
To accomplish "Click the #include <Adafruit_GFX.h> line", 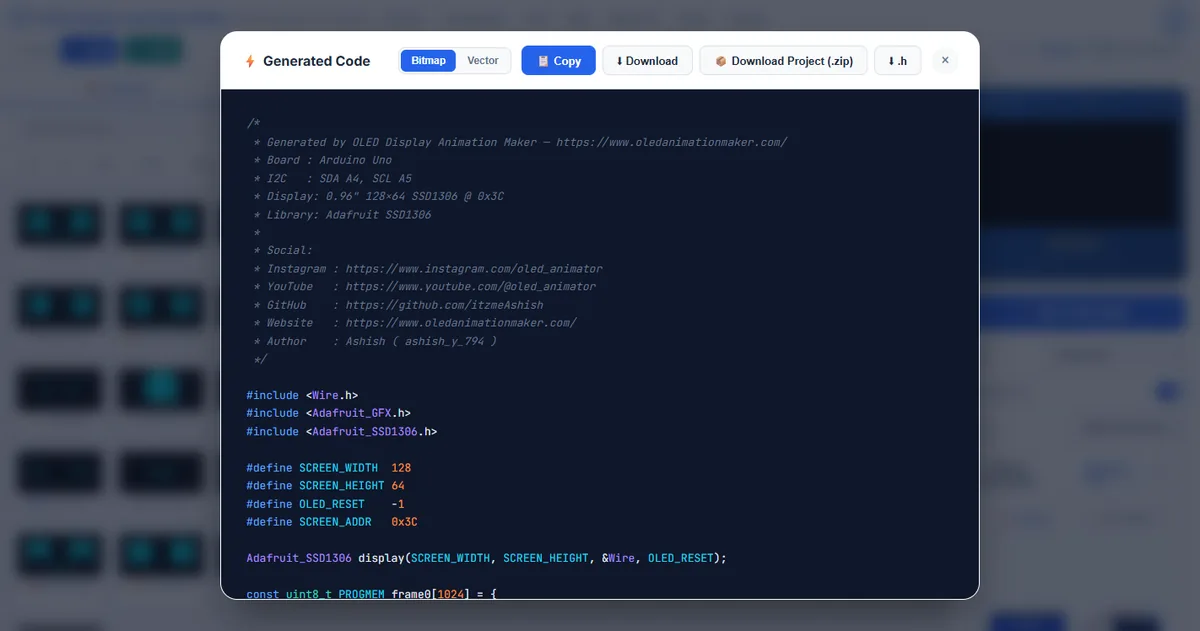I will click(x=329, y=413).
